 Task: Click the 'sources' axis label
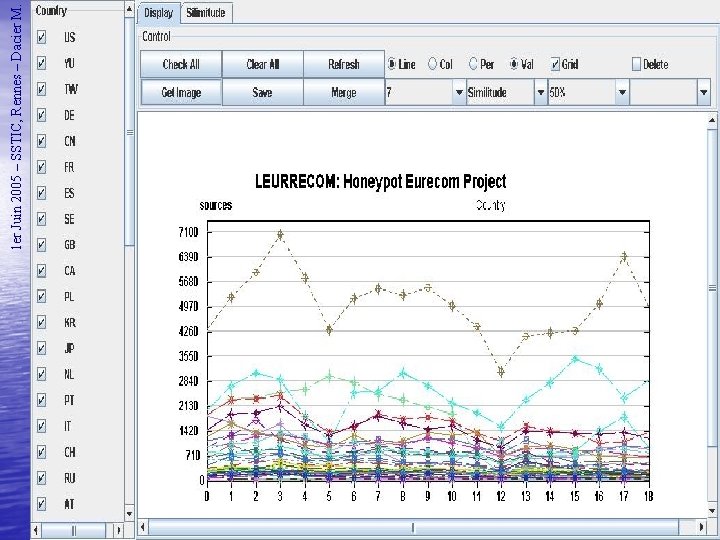[215, 205]
